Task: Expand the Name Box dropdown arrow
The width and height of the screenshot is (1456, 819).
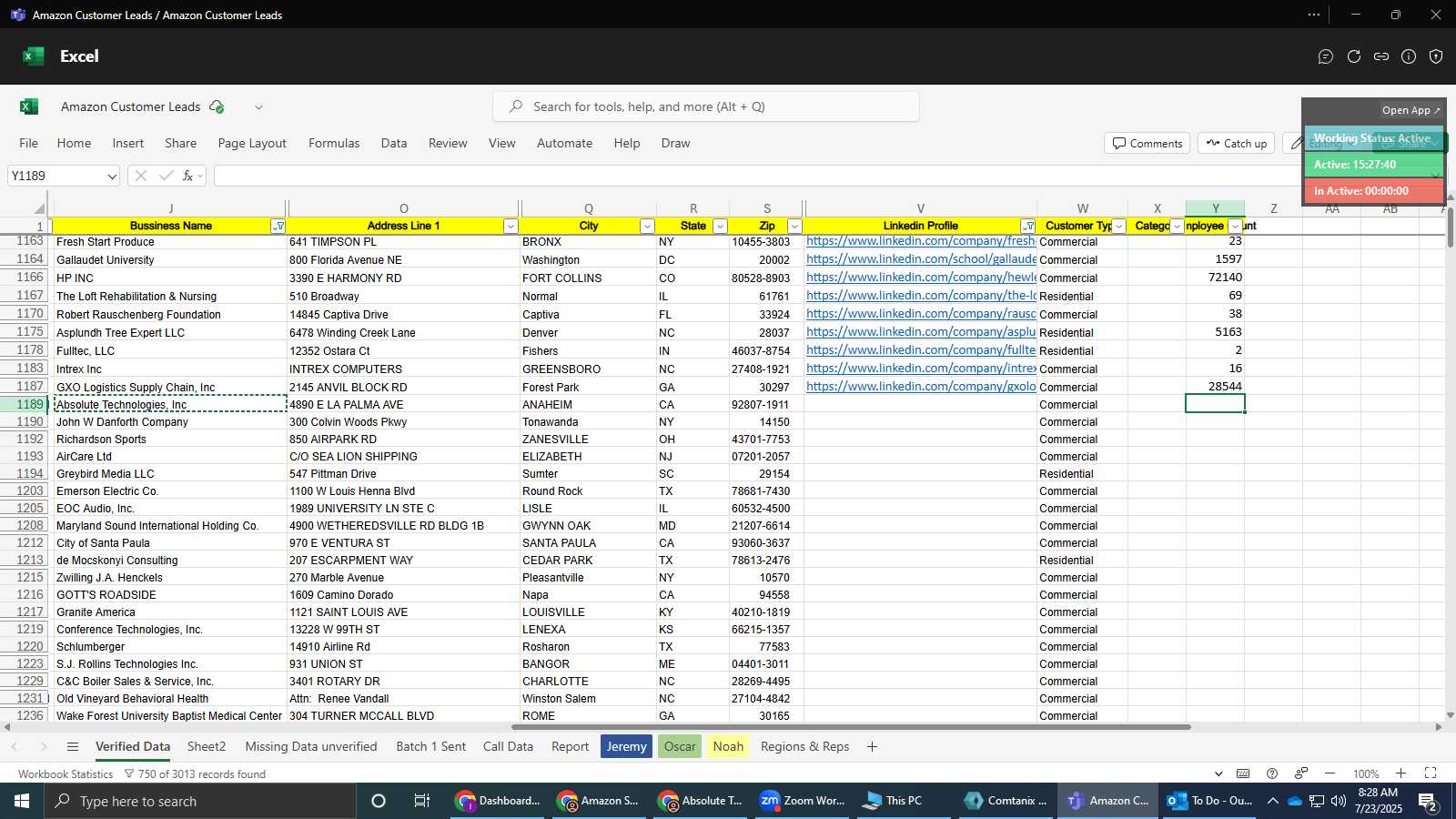Action: click(111, 177)
